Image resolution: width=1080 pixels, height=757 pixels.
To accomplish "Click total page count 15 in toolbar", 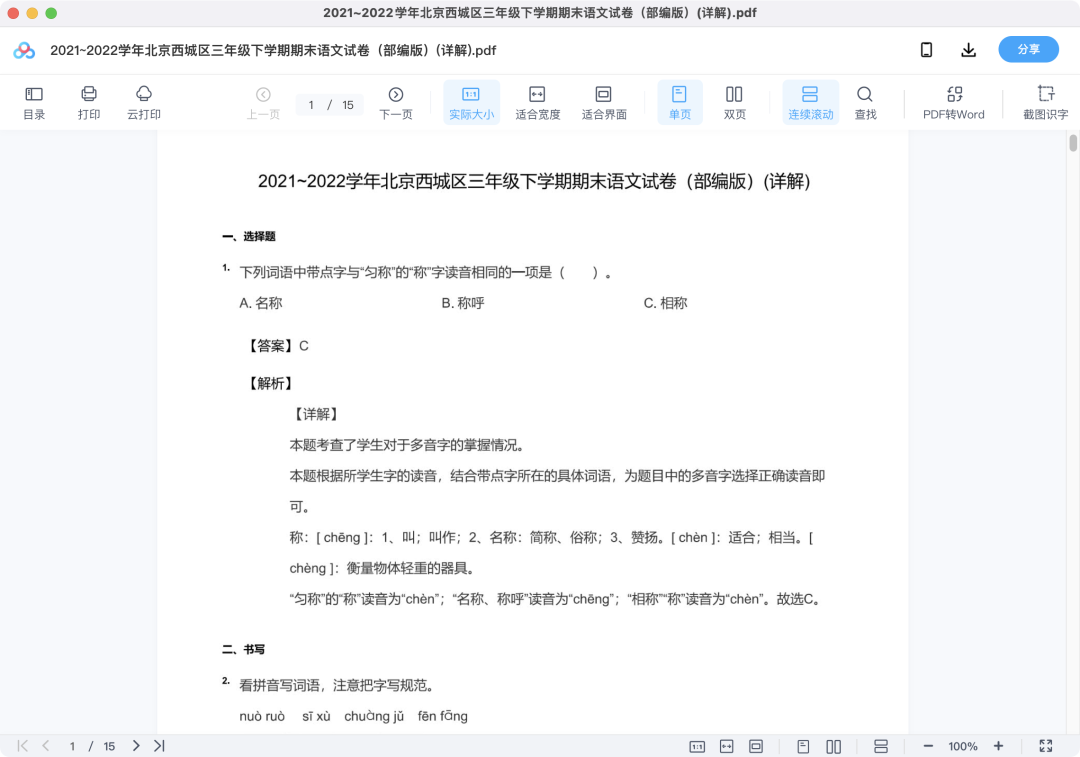I will pyautogui.click(x=348, y=105).
